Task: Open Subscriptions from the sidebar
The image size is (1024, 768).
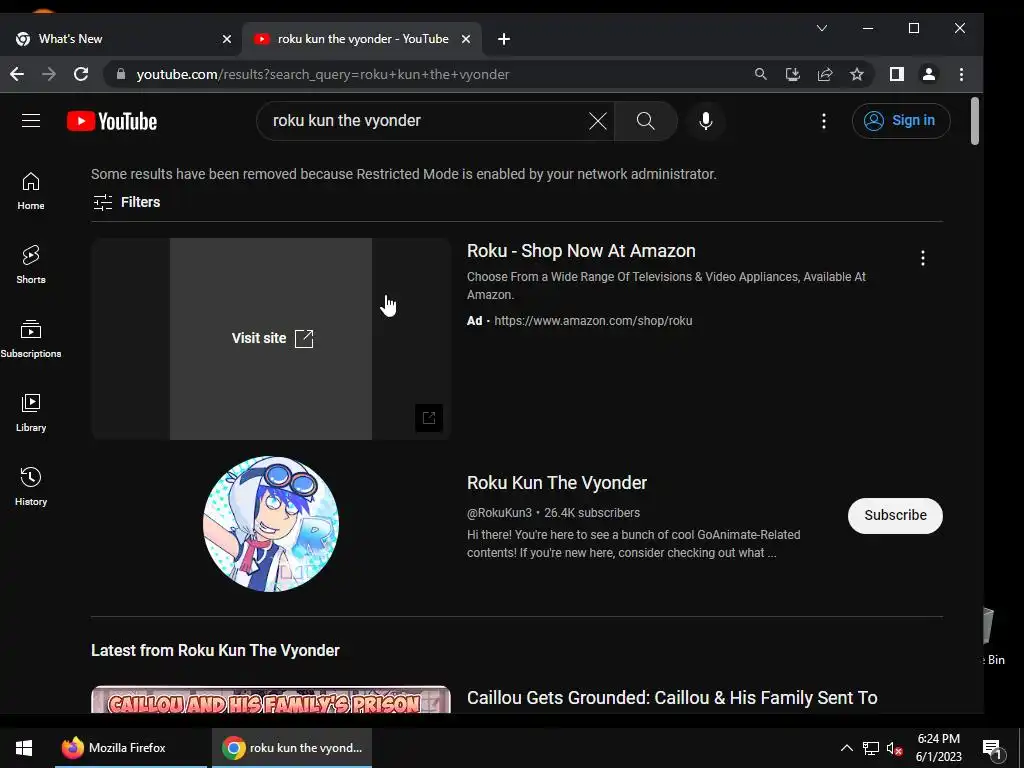Action: (31, 339)
